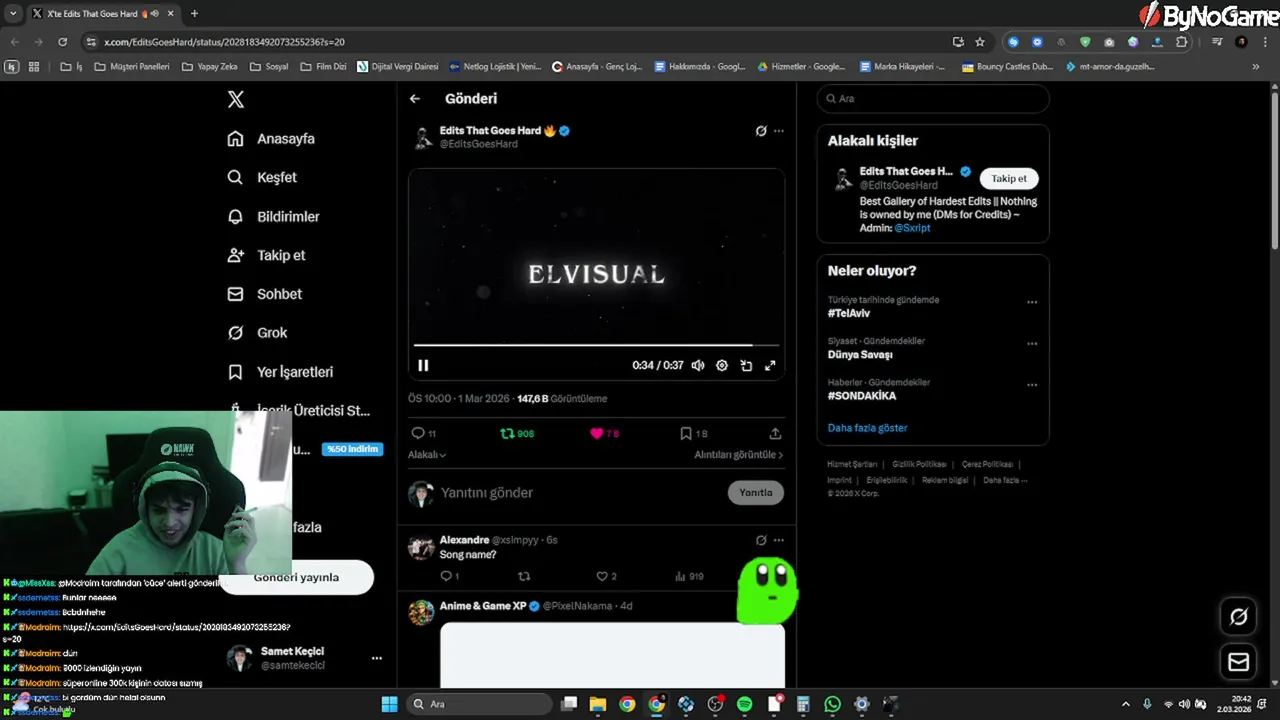
Task: Expand video to fullscreen
Action: point(770,366)
